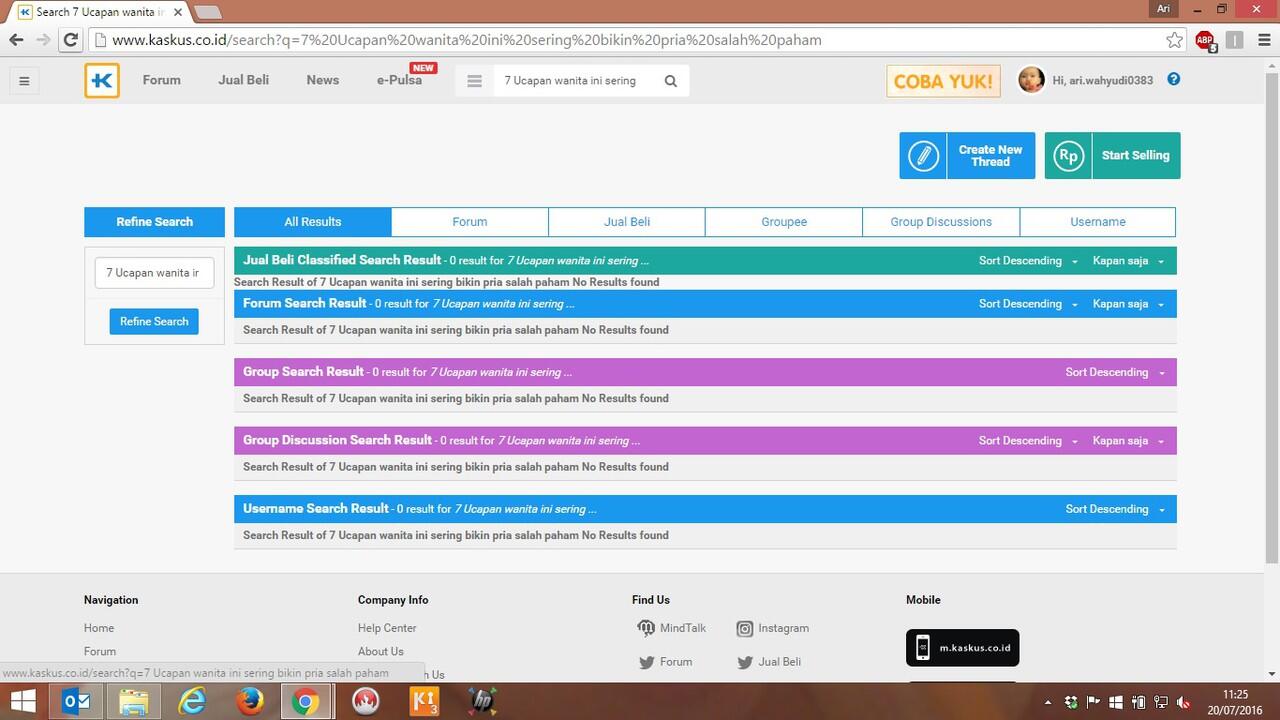Click the blue Refine Search button
The image size is (1280, 720).
coord(154,322)
